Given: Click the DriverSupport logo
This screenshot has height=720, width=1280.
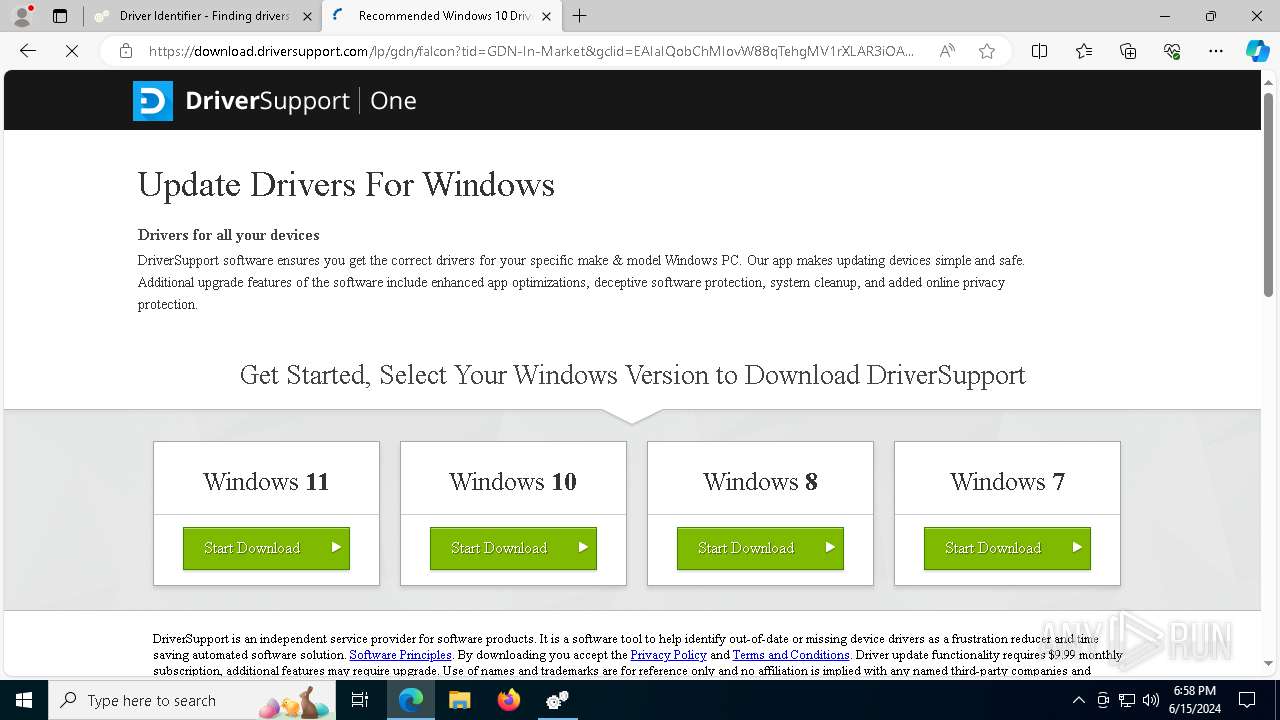Looking at the screenshot, I should tap(274, 101).
